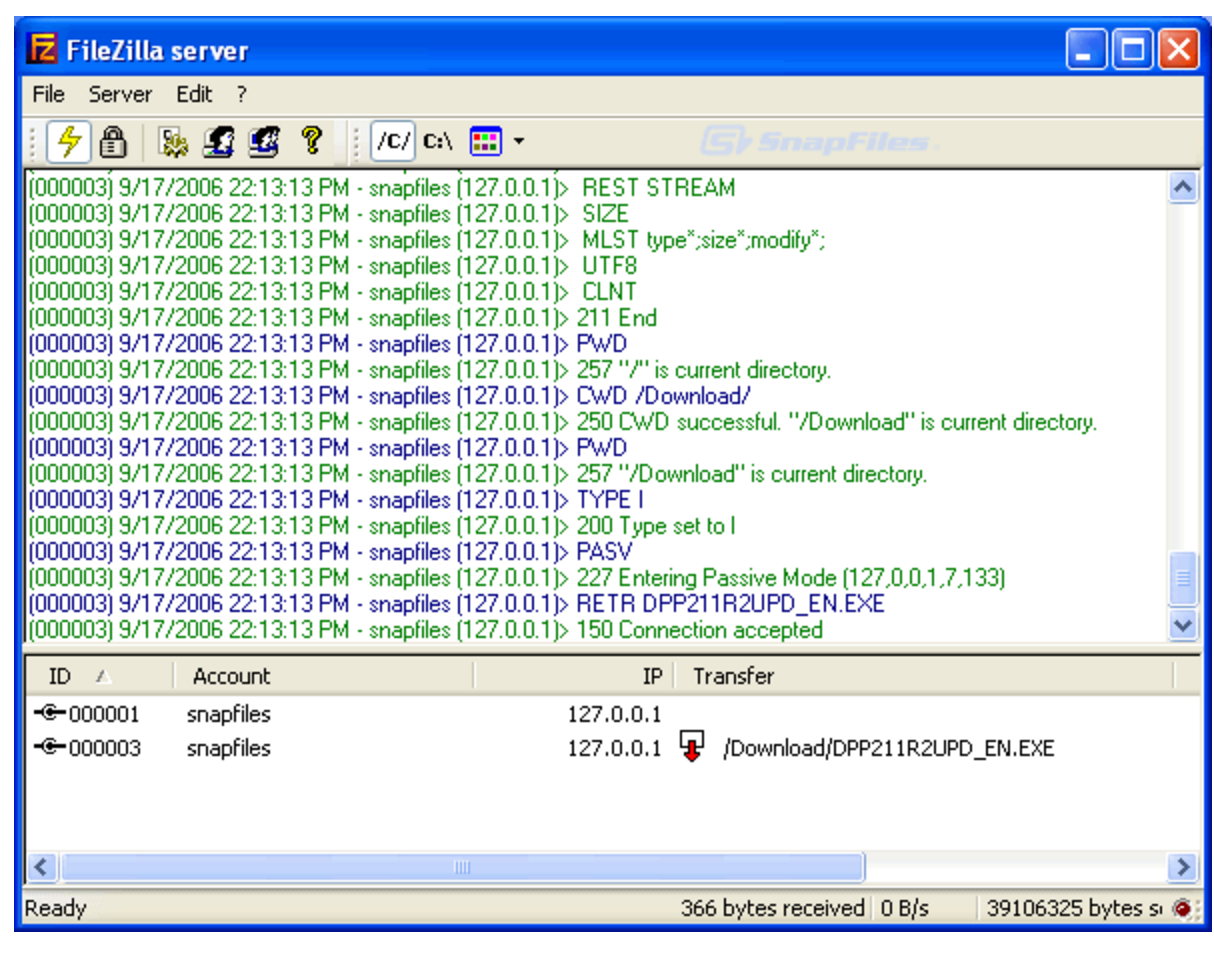Sort connections by Account column header
The width and height of the screenshot is (1214, 956).
(231, 676)
